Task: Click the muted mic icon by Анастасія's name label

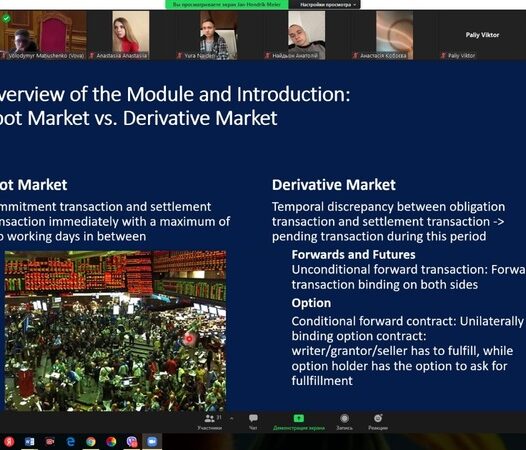Action: pyautogui.click(x=355, y=56)
